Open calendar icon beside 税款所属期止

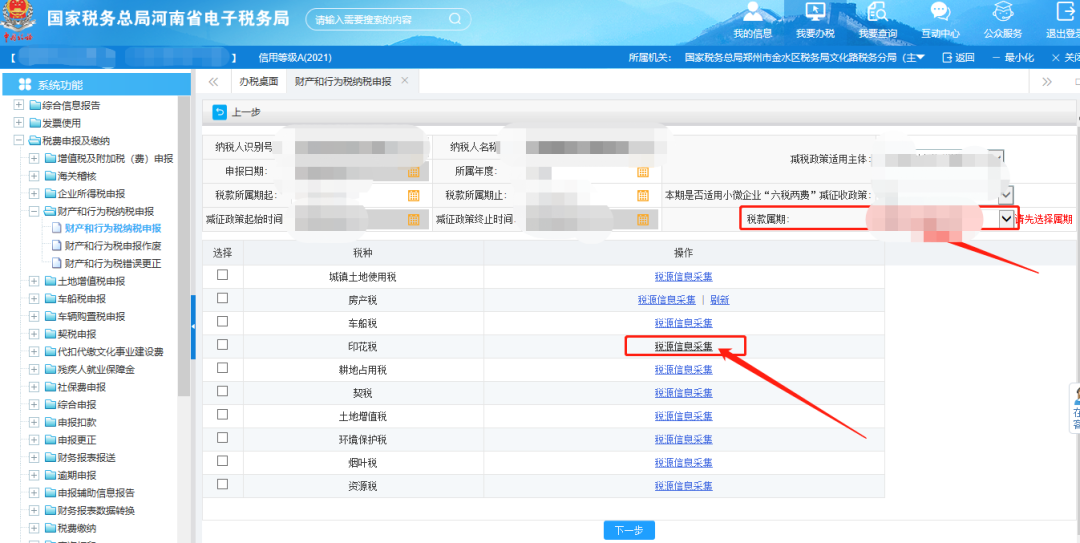pyautogui.click(x=643, y=194)
